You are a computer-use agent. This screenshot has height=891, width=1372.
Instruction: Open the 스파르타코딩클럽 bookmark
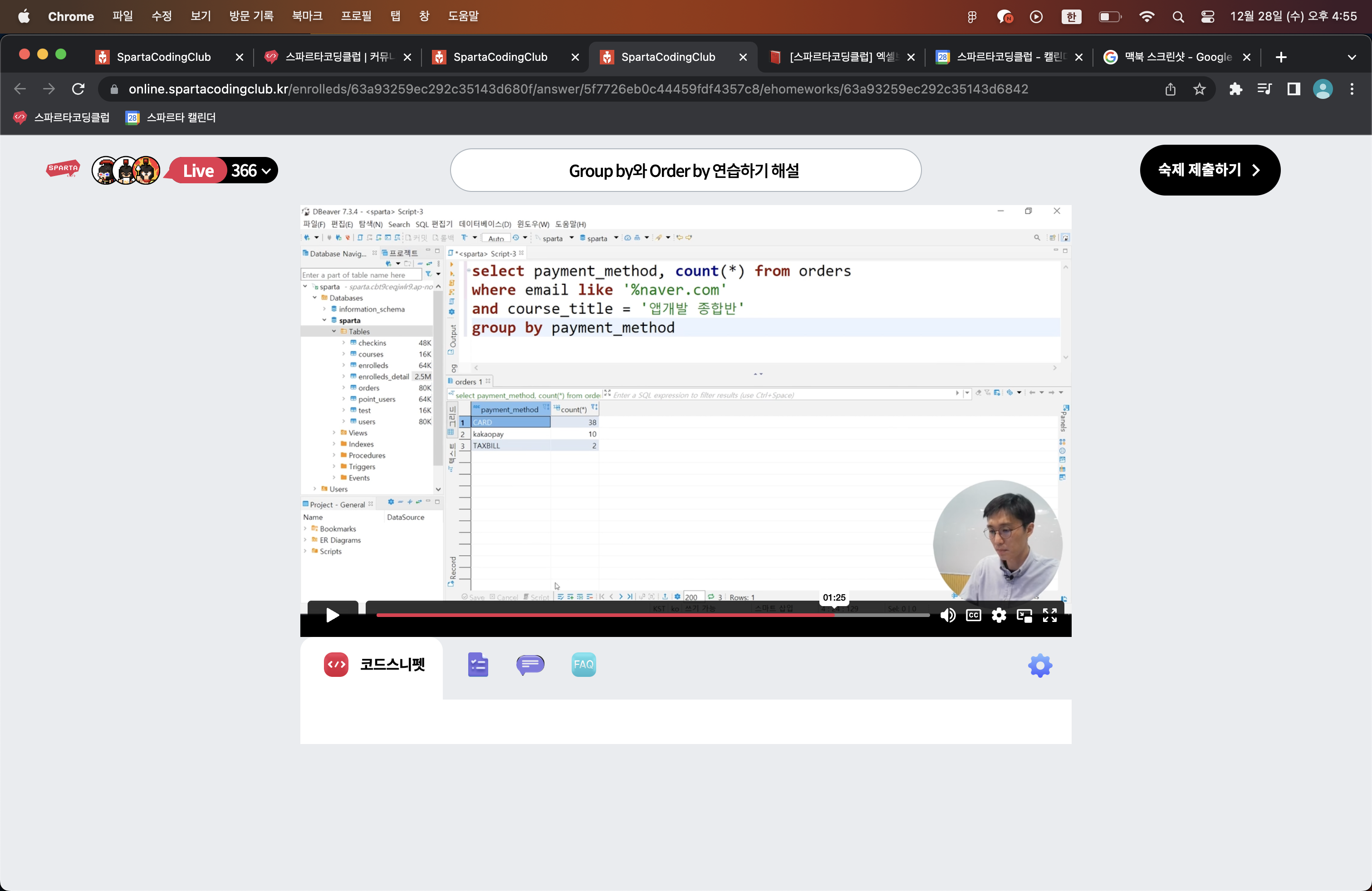[x=62, y=117]
